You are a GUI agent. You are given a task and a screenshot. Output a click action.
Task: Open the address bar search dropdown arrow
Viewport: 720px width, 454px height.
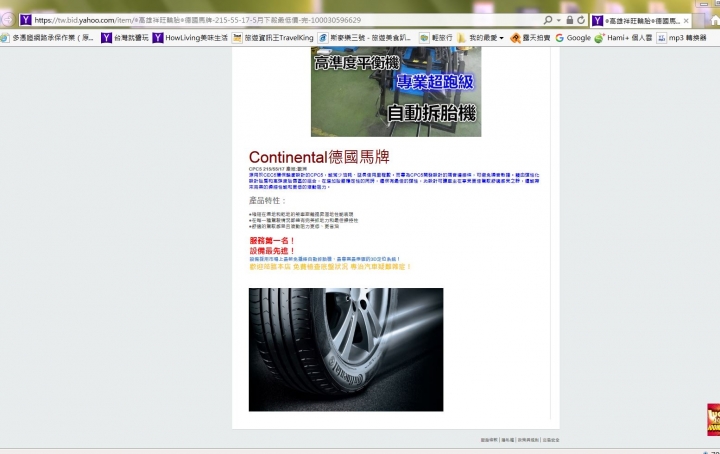[x=558, y=20]
